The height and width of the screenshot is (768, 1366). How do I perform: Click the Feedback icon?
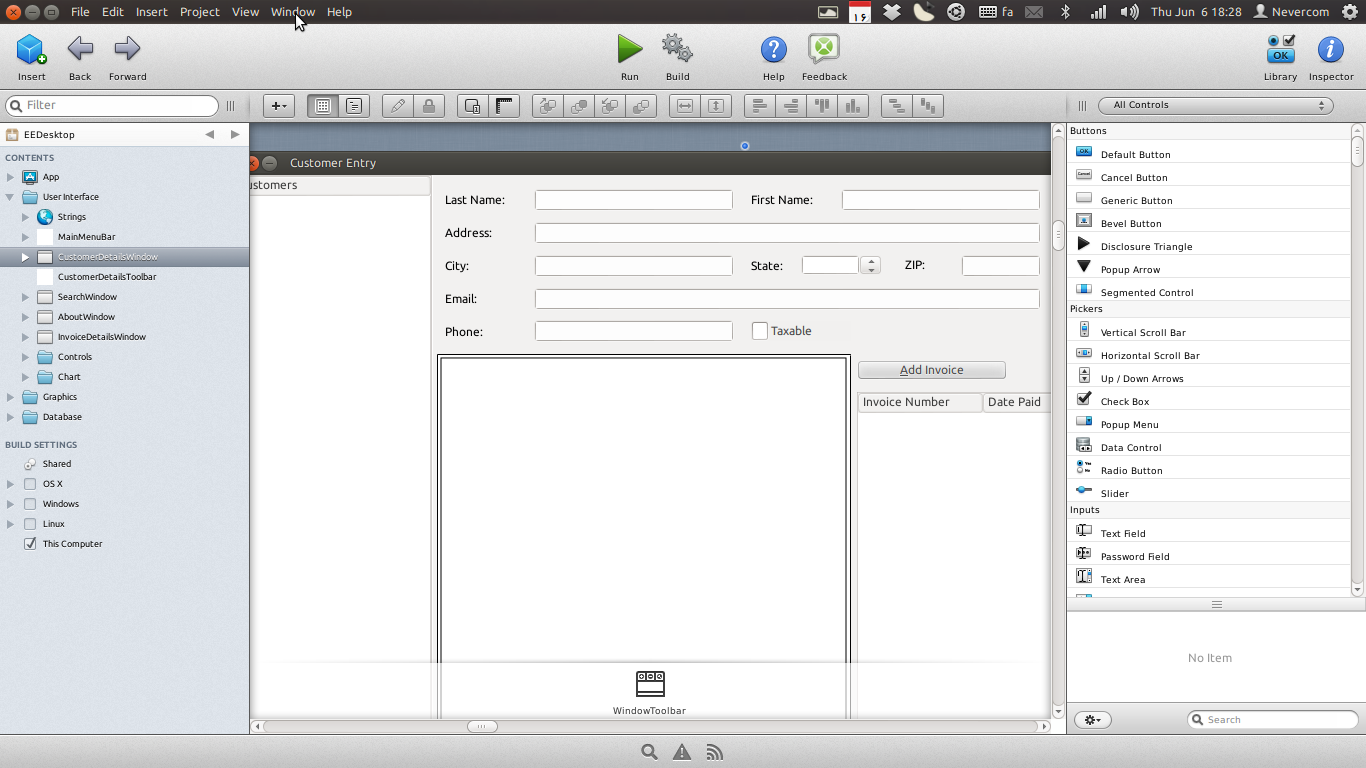pos(824,49)
